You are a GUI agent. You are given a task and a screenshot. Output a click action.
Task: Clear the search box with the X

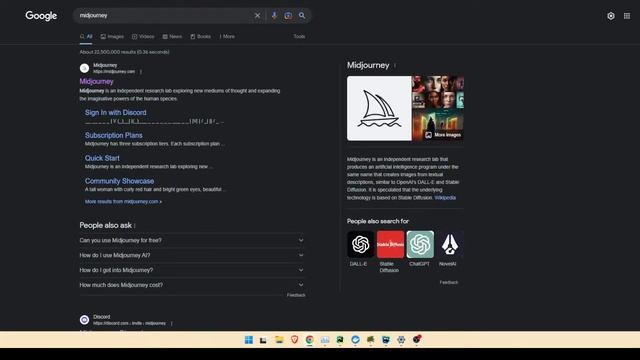click(257, 16)
